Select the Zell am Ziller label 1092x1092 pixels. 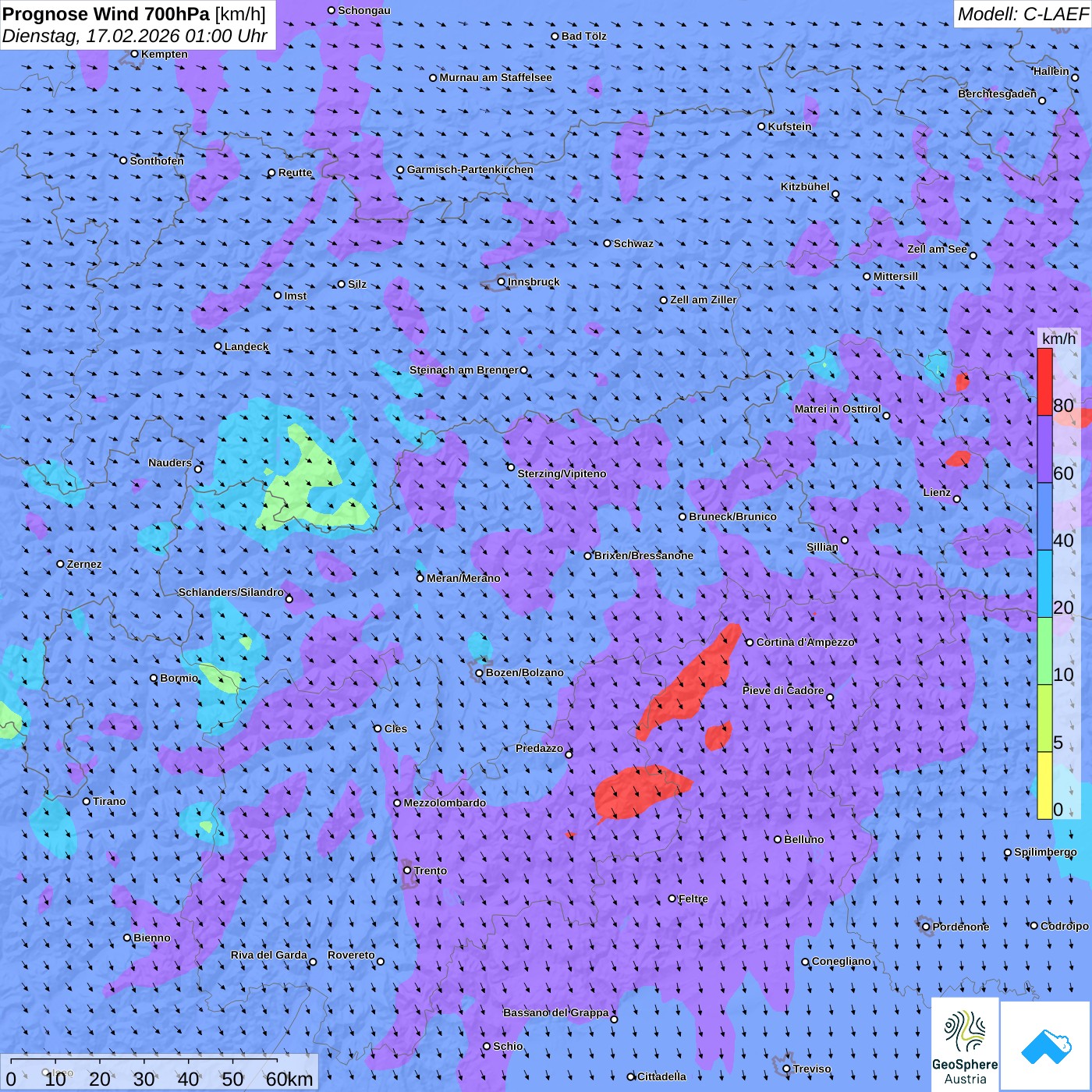point(704,300)
